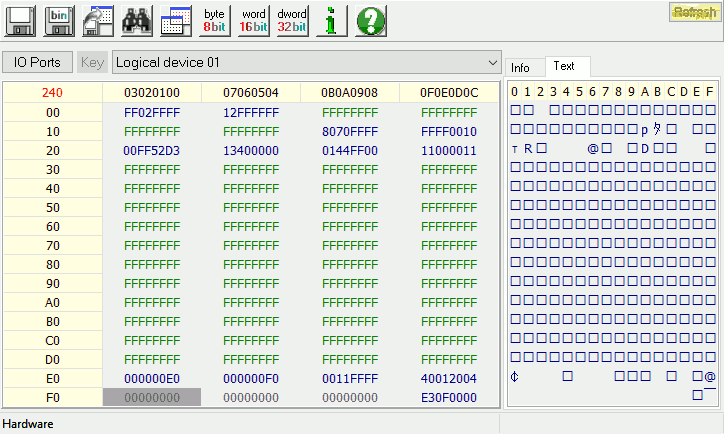Click the table windows layout icon
The image size is (724, 434).
tap(176, 20)
